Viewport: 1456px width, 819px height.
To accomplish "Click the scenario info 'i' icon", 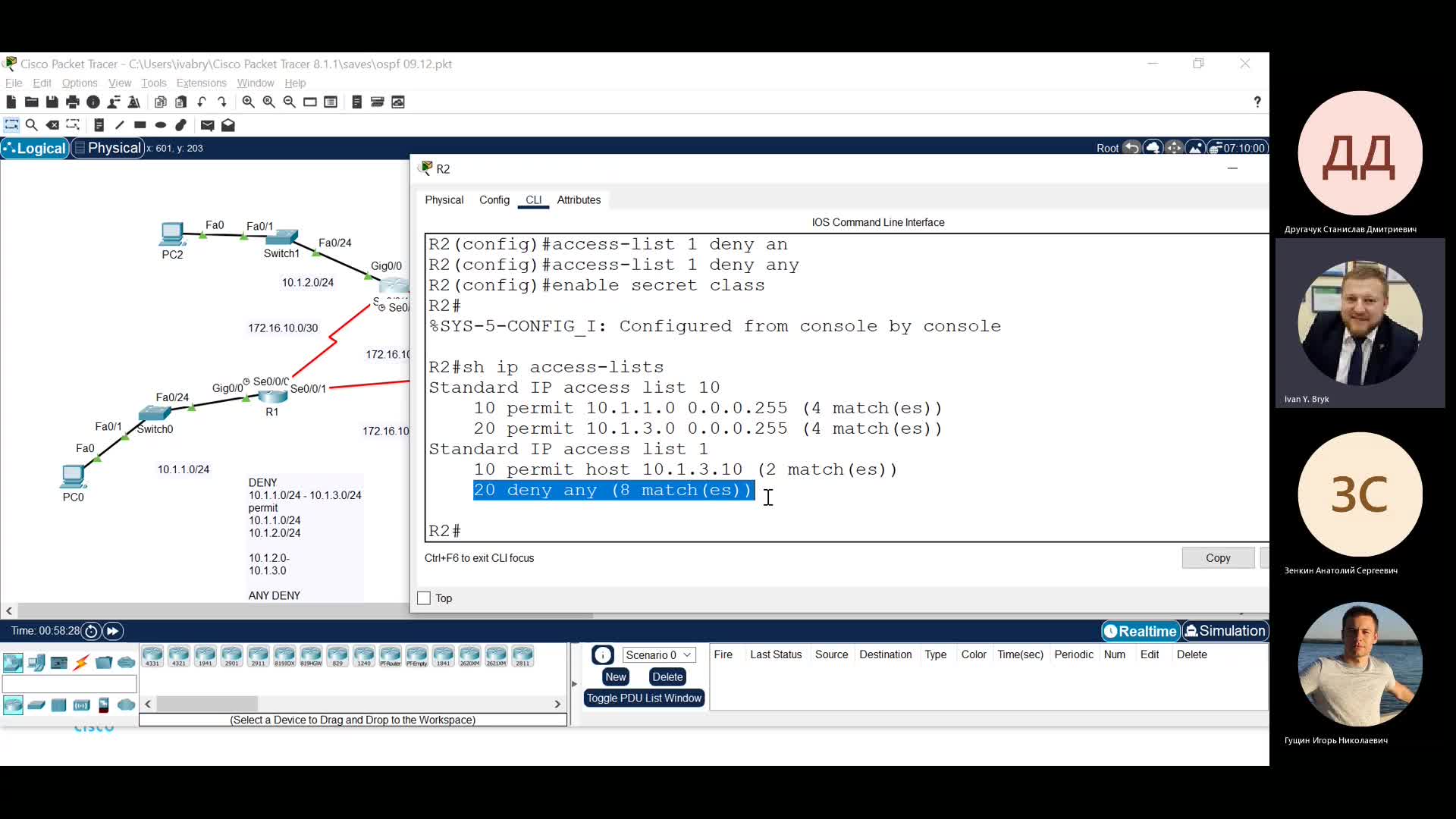I will pos(603,655).
